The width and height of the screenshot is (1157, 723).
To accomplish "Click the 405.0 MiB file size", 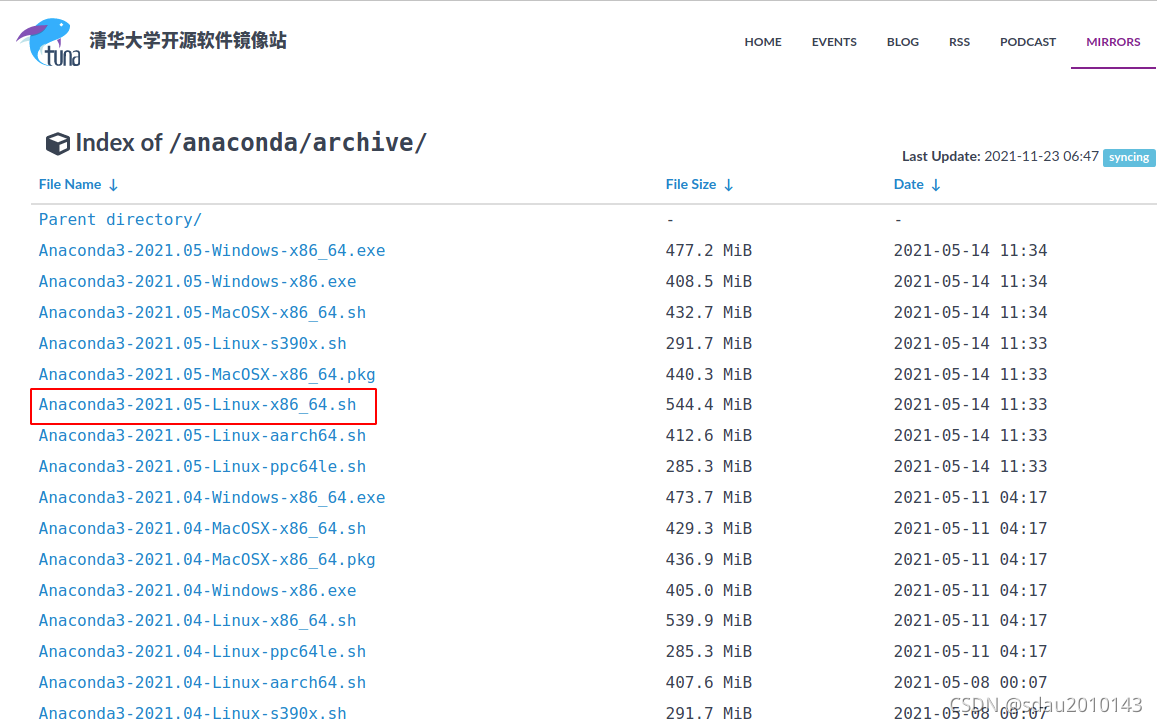I will 708,590.
